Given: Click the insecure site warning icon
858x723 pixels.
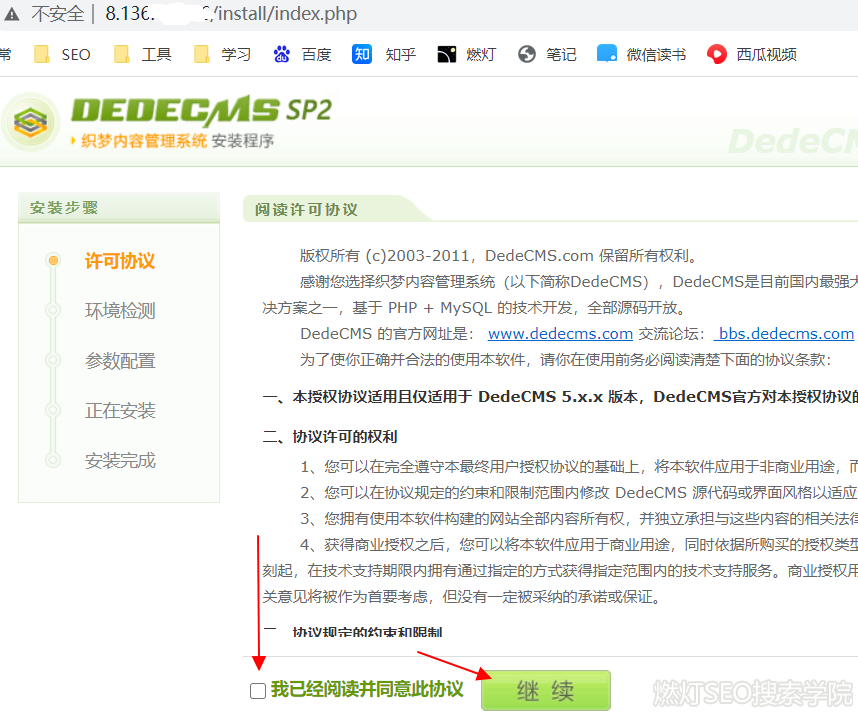Looking at the screenshot, I should 12,14.
